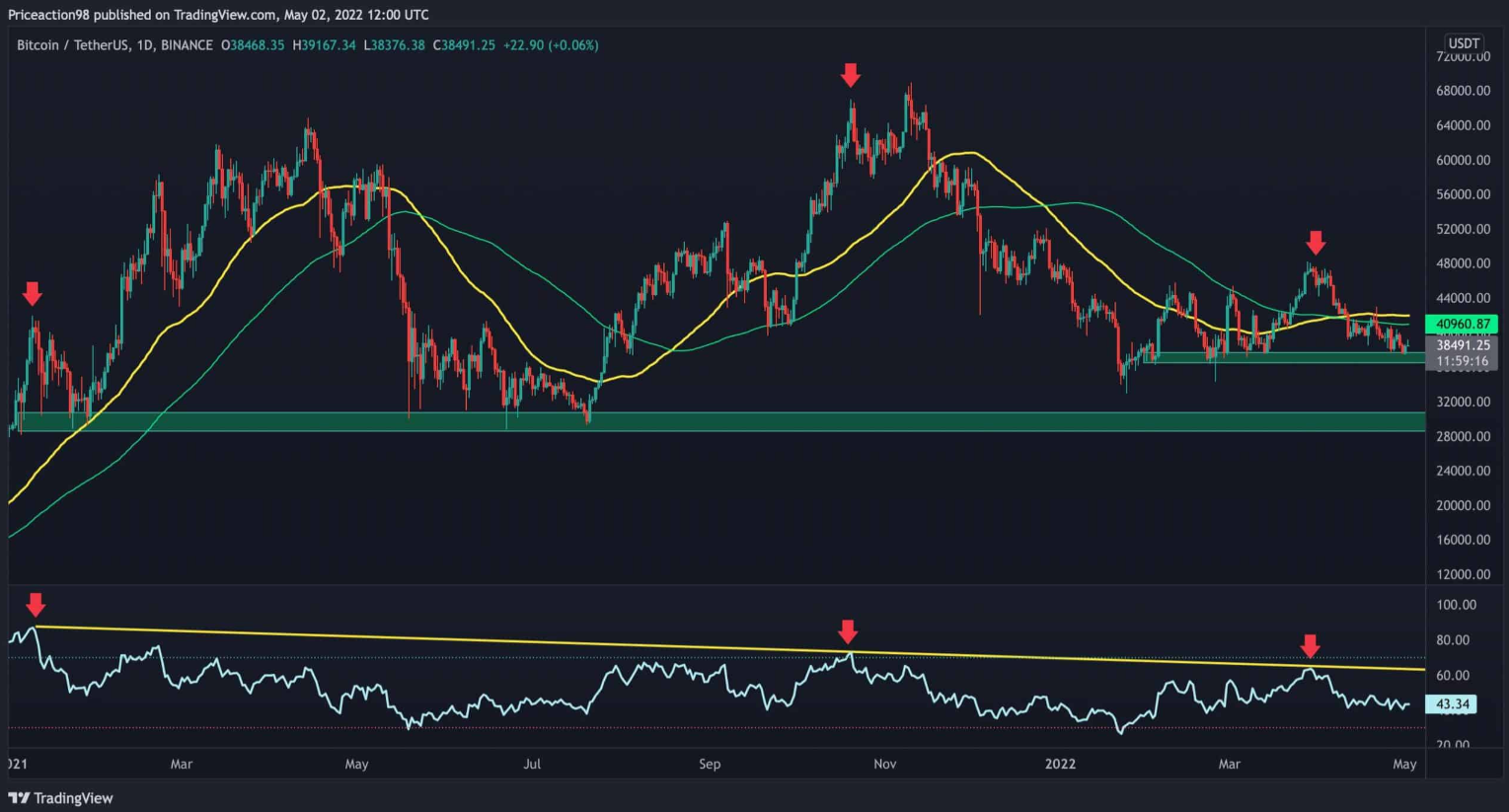
Task: Click the 2022 label on the time axis
Action: tap(1060, 764)
